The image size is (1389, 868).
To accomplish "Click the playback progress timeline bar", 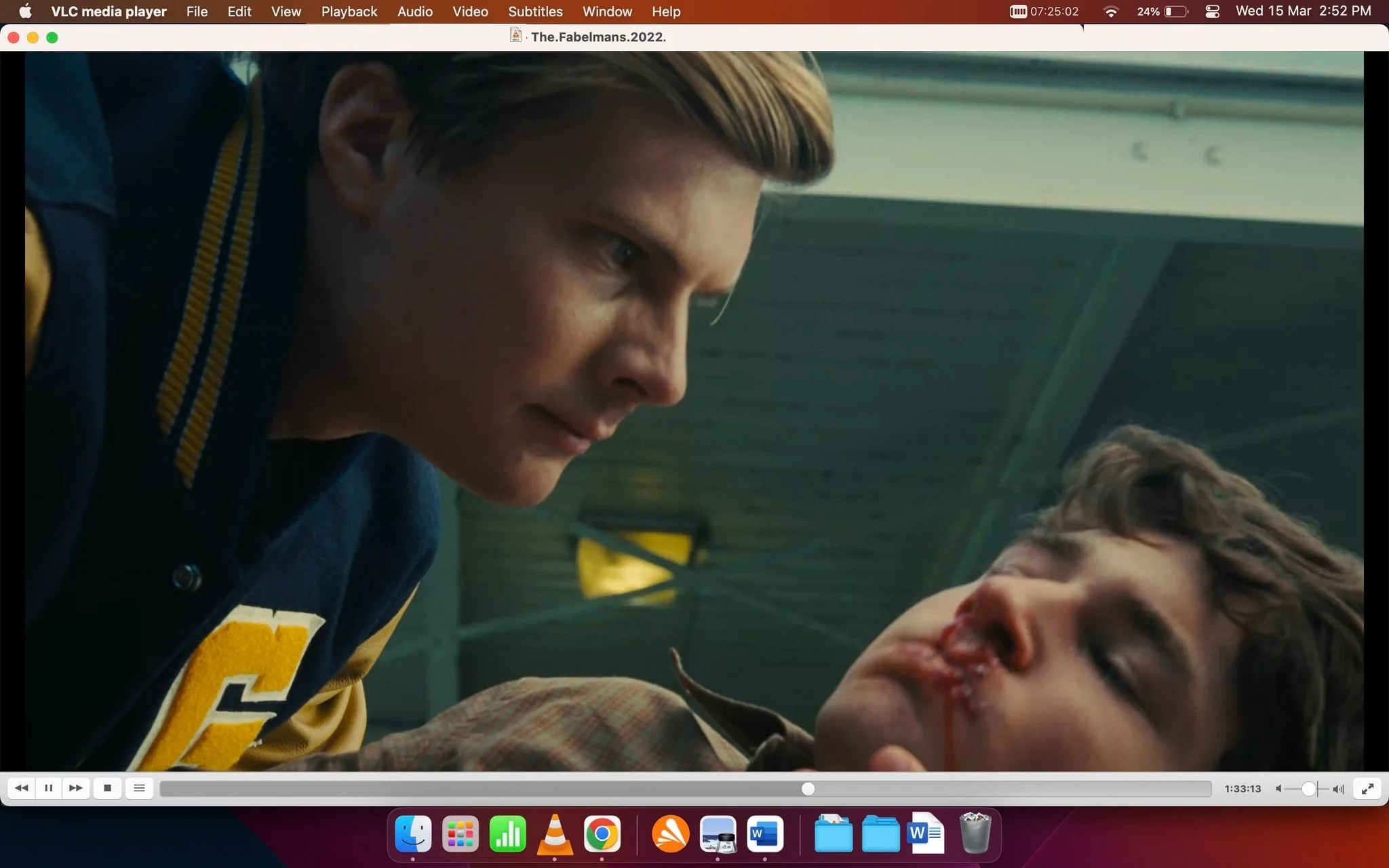I will point(685,789).
